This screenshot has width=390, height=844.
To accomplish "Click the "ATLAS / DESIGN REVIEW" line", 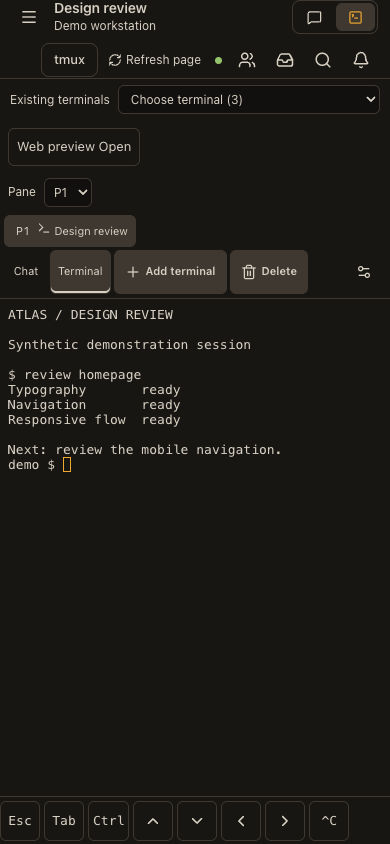I will tap(90, 314).
